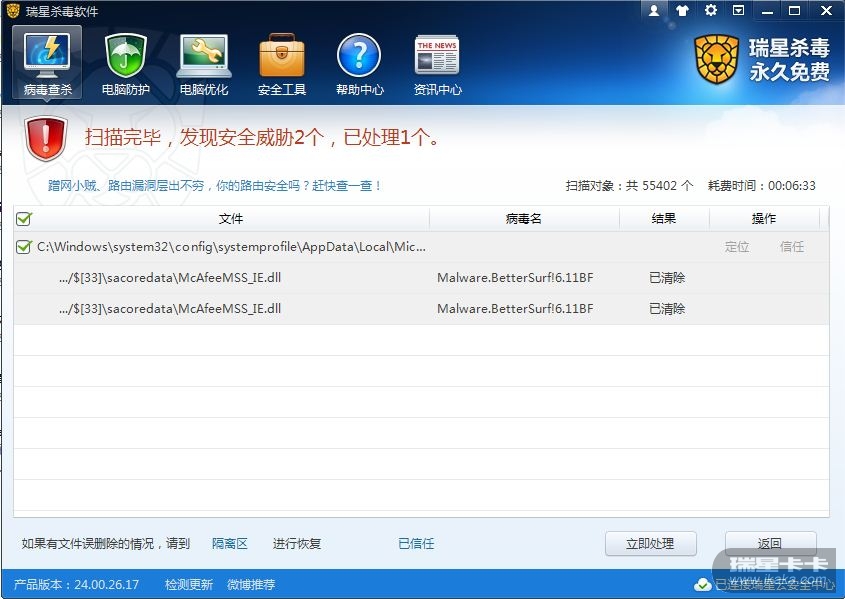This screenshot has width=845, height=599.
Task: Open the router security promo link
Action: [x=215, y=186]
